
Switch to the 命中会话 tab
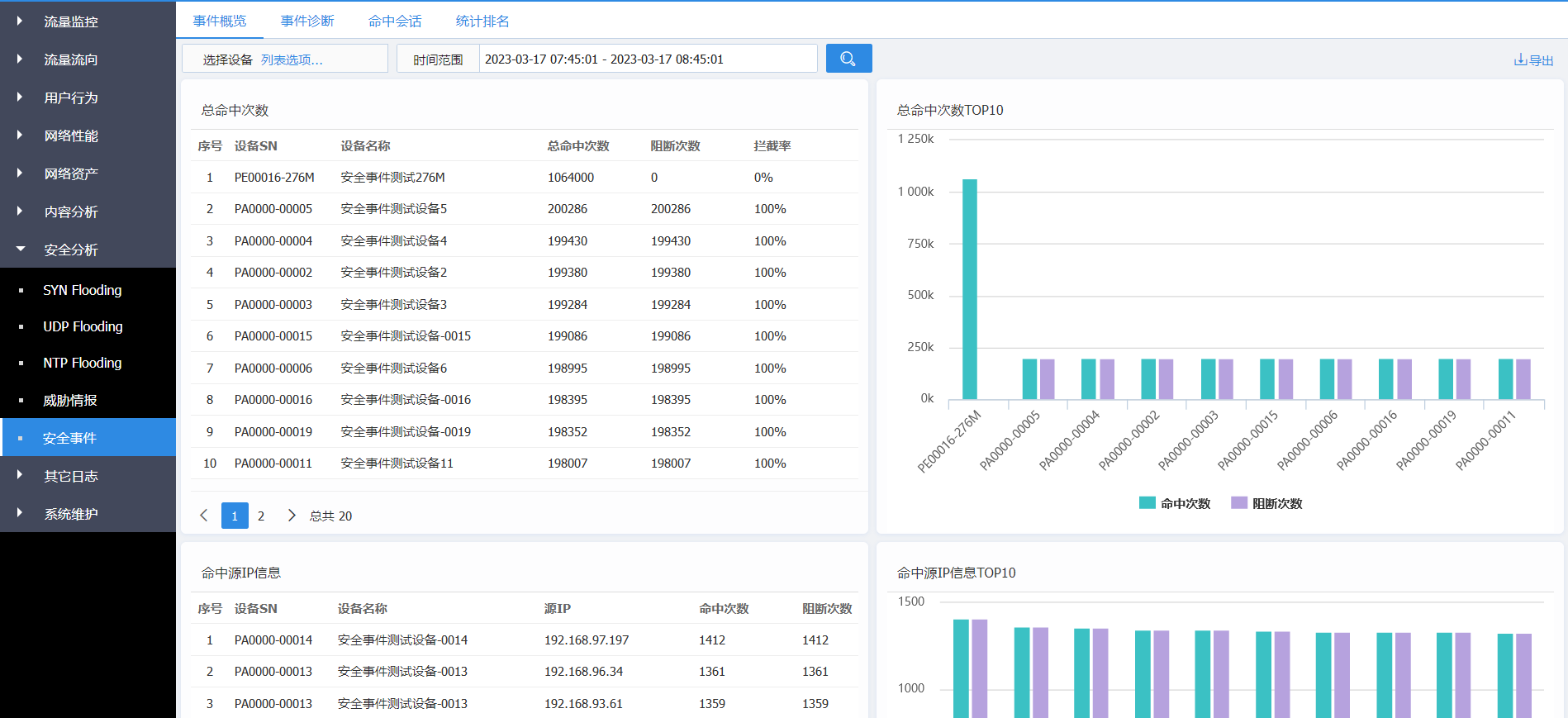(395, 21)
